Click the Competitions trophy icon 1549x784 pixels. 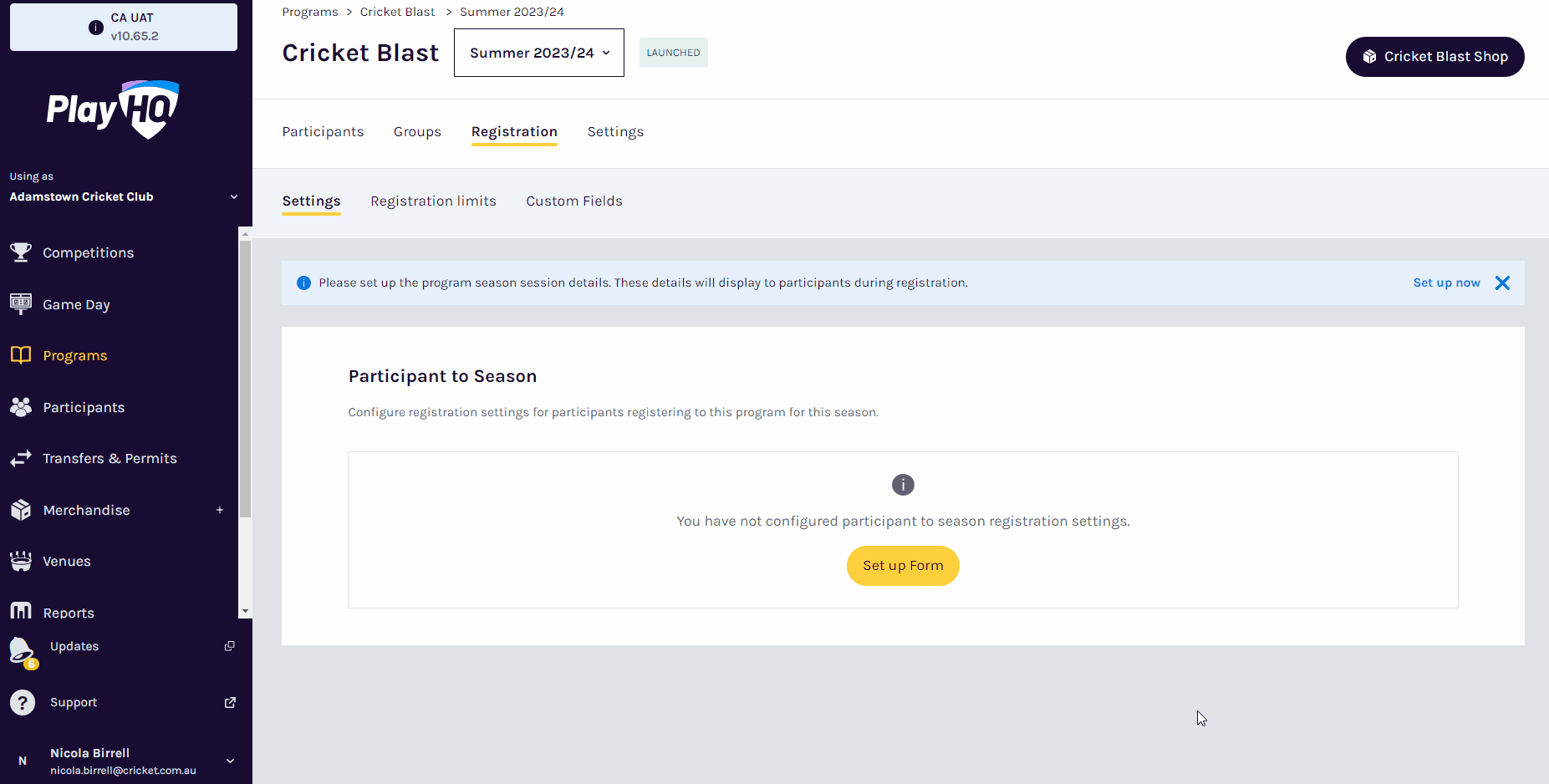click(x=21, y=252)
